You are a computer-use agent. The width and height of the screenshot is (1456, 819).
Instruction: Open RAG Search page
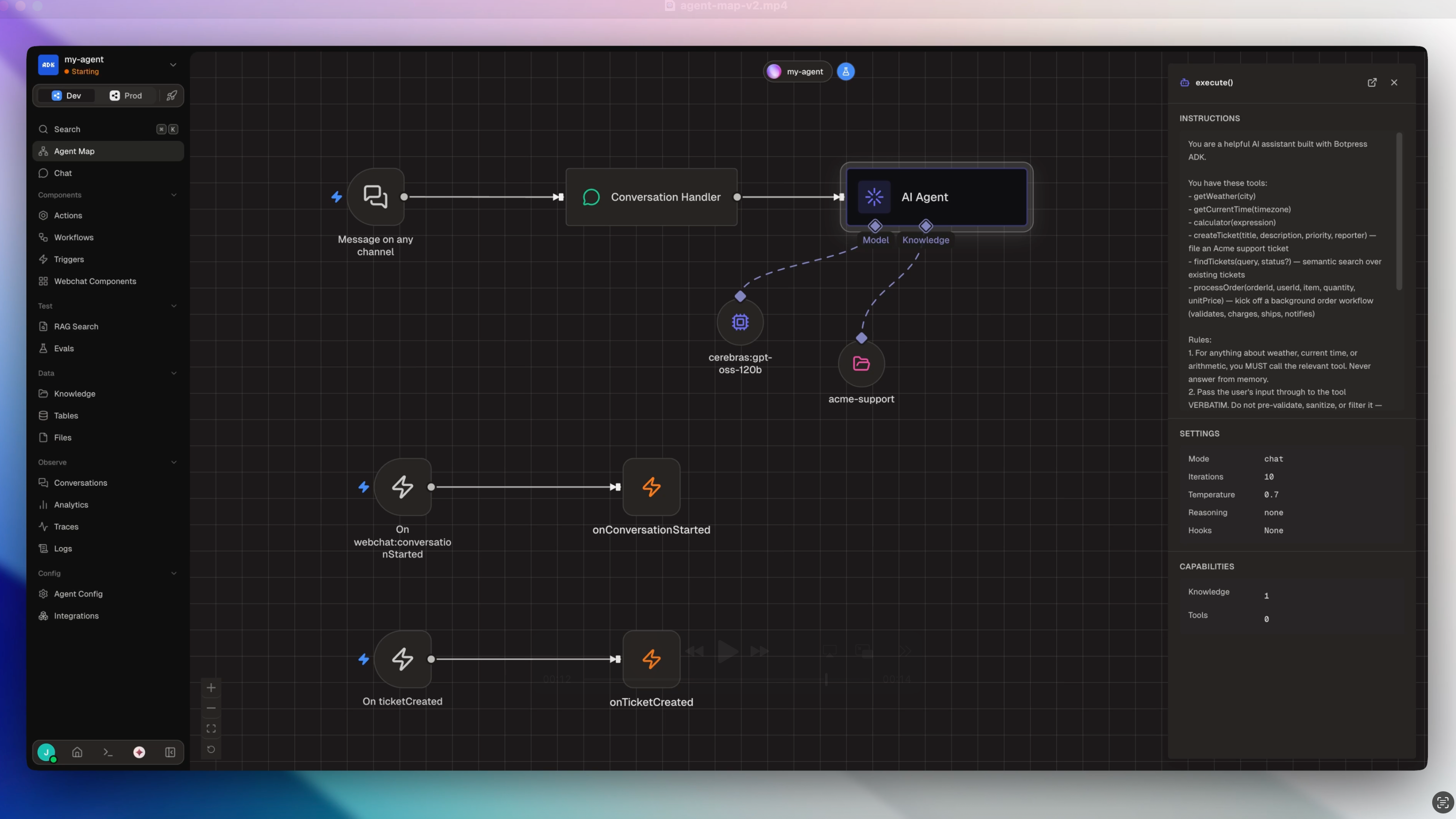(108, 326)
